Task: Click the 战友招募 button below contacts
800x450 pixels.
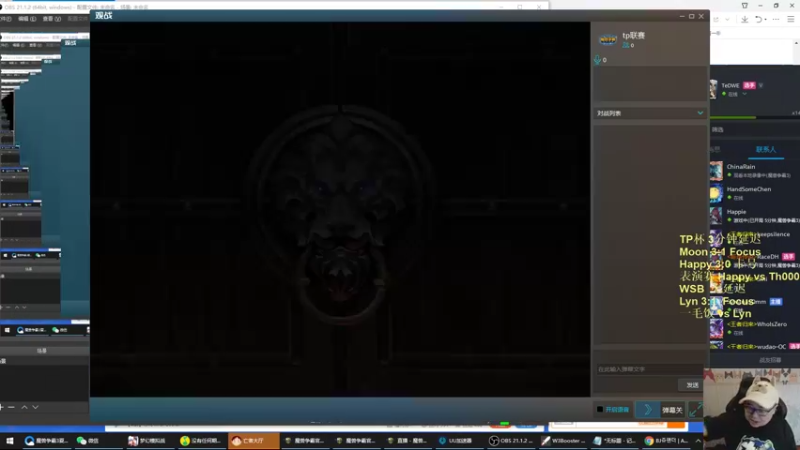Action: (770, 360)
